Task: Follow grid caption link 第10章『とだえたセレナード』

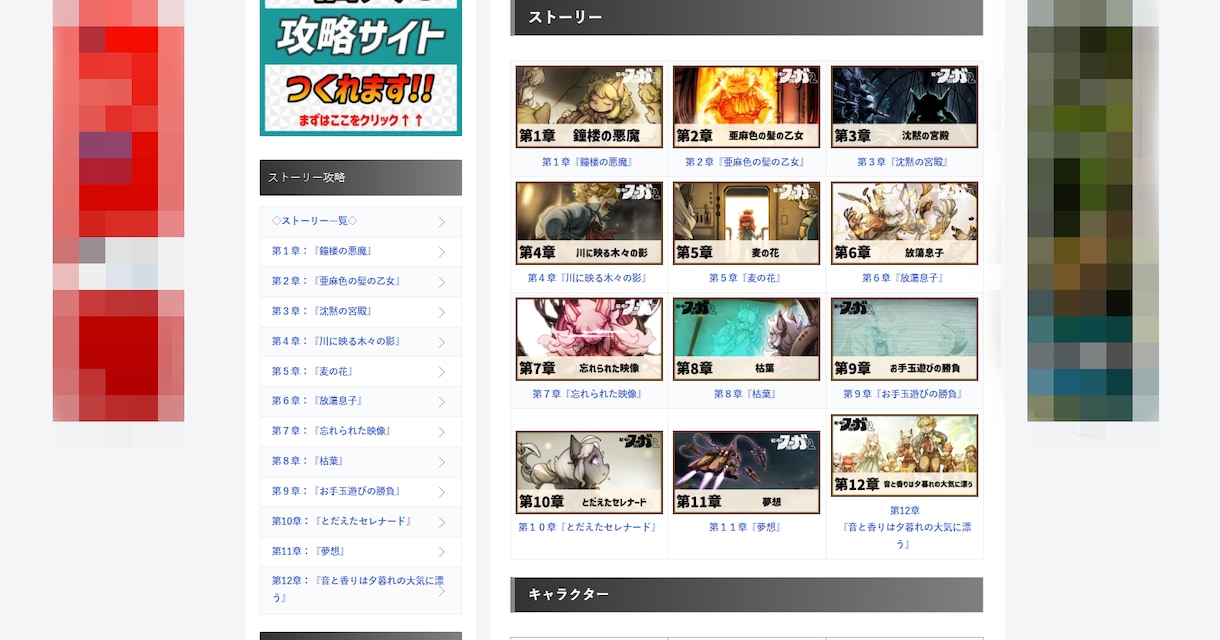Action: pyautogui.click(x=589, y=527)
